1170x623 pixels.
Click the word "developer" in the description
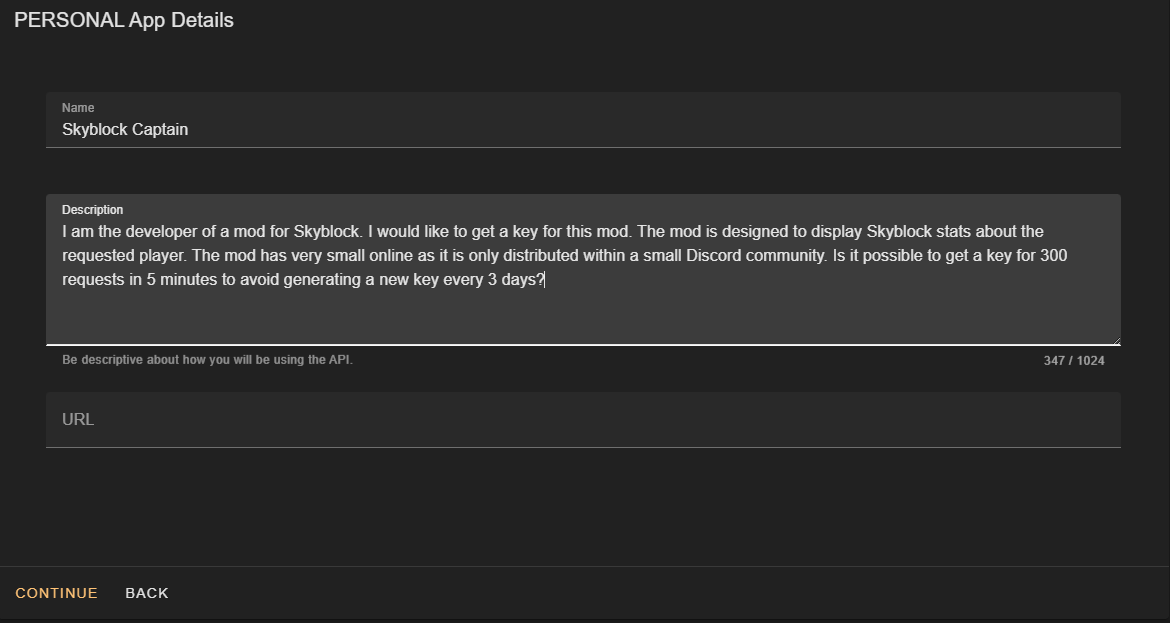click(159, 232)
